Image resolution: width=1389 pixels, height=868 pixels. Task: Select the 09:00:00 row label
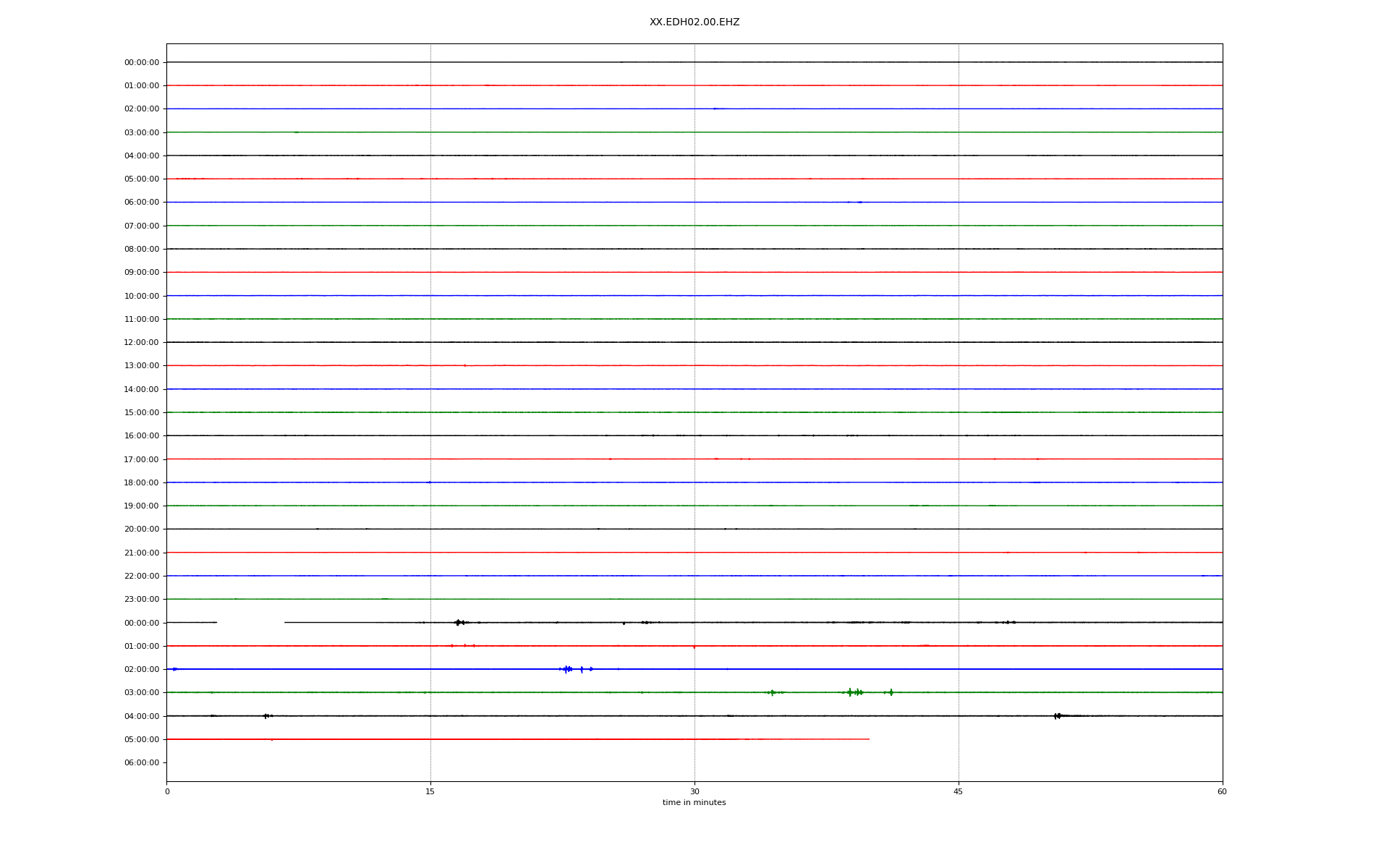pyautogui.click(x=141, y=273)
